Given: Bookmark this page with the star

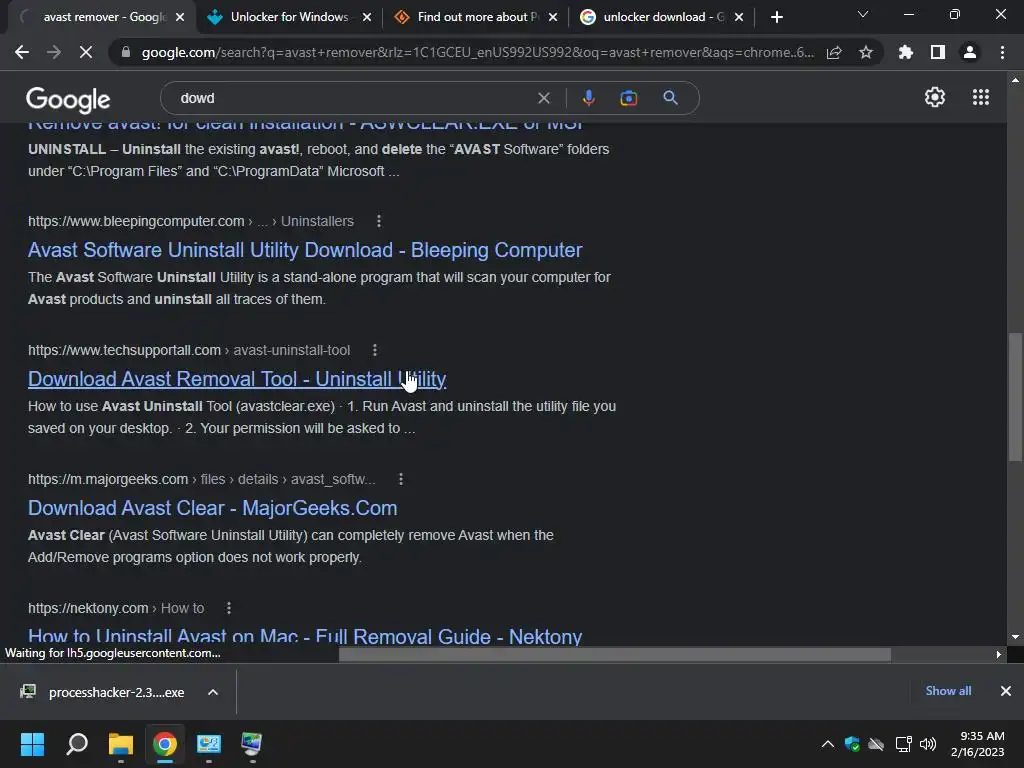Looking at the screenshot, I should pyautogui.click(x=866, y=52).
